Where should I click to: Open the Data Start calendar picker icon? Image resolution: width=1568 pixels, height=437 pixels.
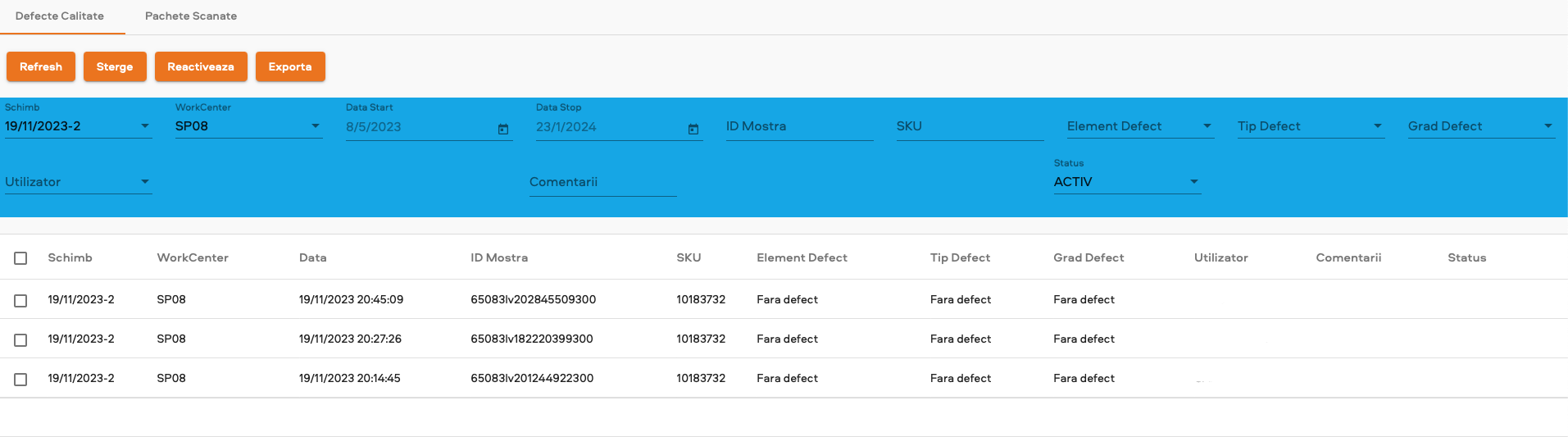[x=503, y=129]
